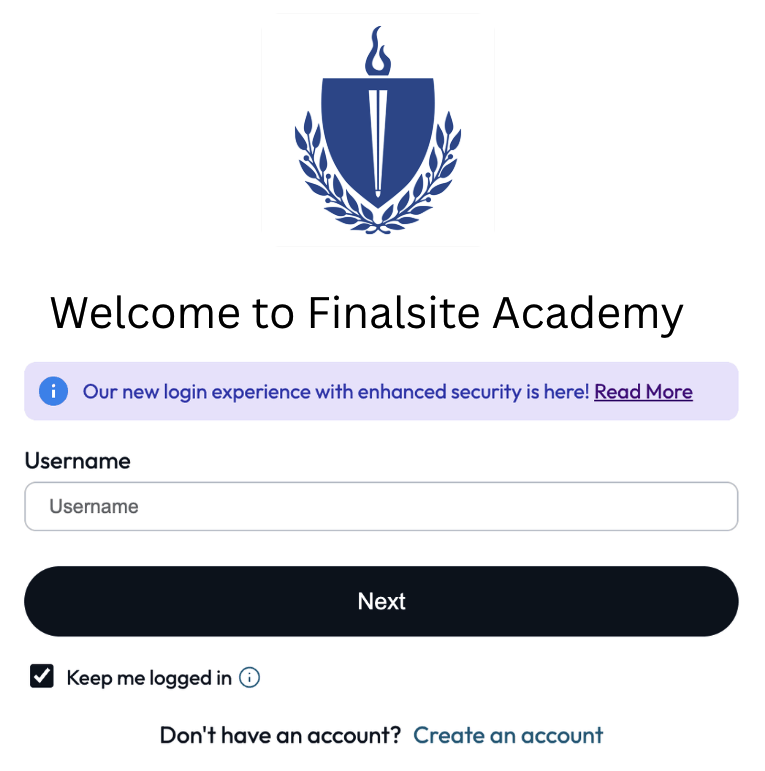Click the "Keep me logged in" label text
This screenshot has width=765, height=771.
(149, 678)
